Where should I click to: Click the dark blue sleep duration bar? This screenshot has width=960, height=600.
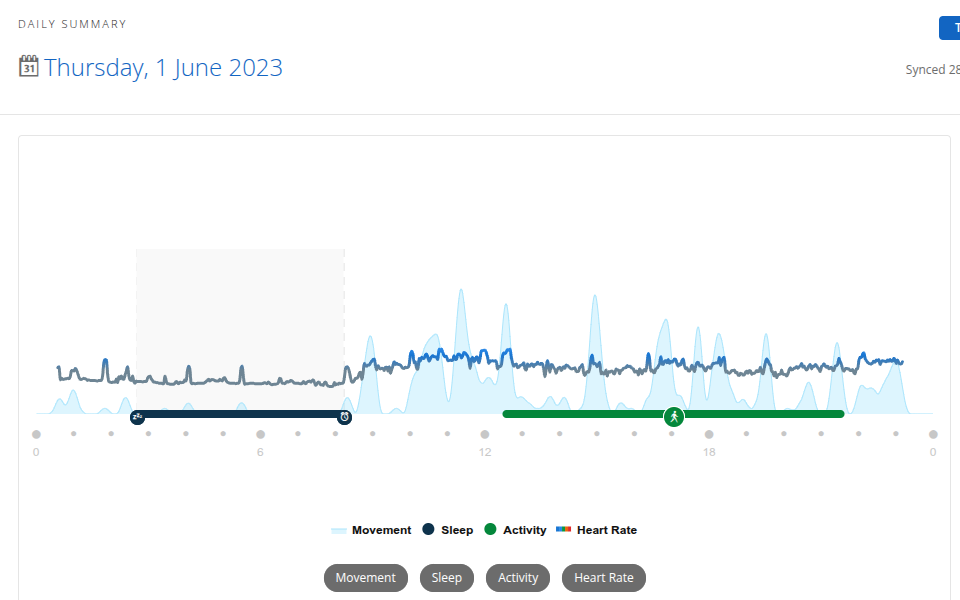[x=241, y=414]
